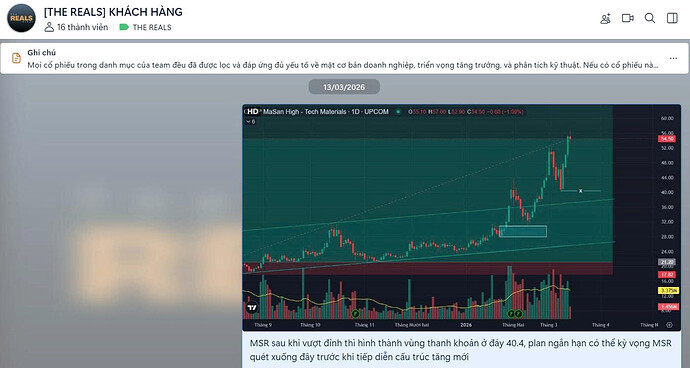The height and width of the screenshot is (368, 690).
Task: Open THE REALS group avatar
Action: [x=21, y=18]
